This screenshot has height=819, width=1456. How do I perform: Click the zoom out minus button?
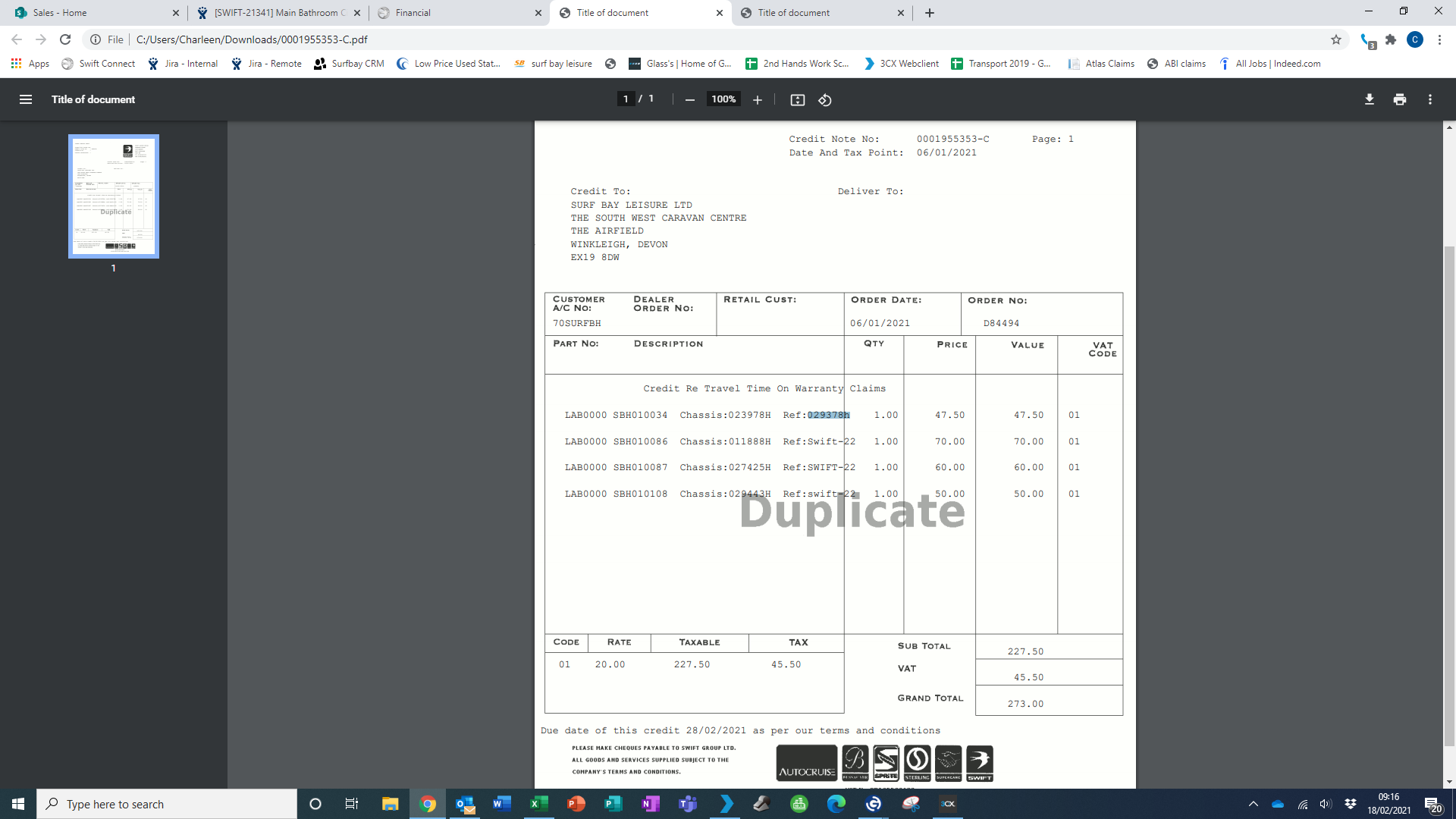tap(689, 100)
